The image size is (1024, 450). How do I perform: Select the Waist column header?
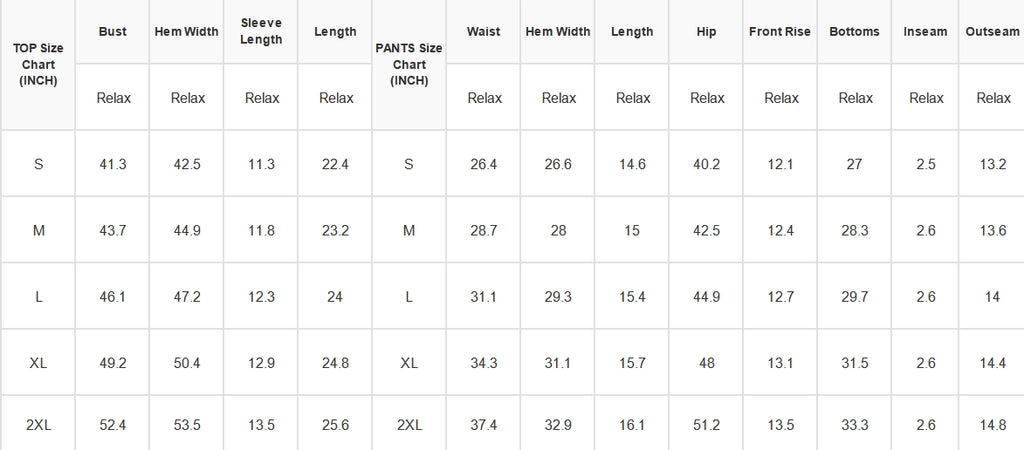coord(483,31)
